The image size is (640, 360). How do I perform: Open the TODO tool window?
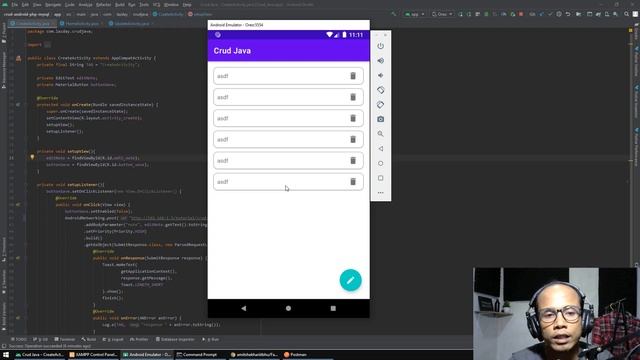(x=19, y=339)
